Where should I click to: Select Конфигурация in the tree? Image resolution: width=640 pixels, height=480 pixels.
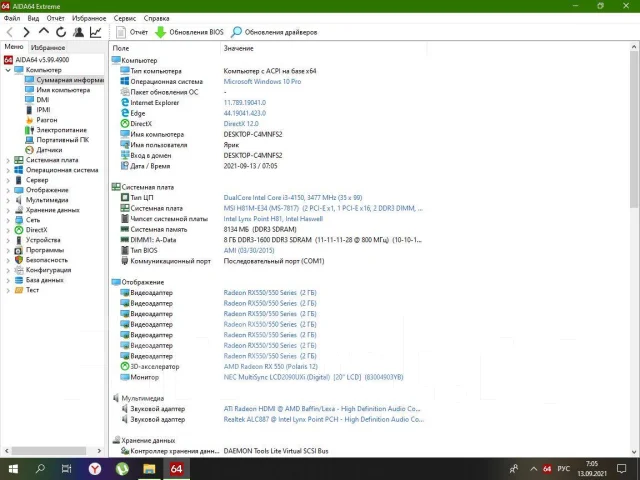point(43,270)
